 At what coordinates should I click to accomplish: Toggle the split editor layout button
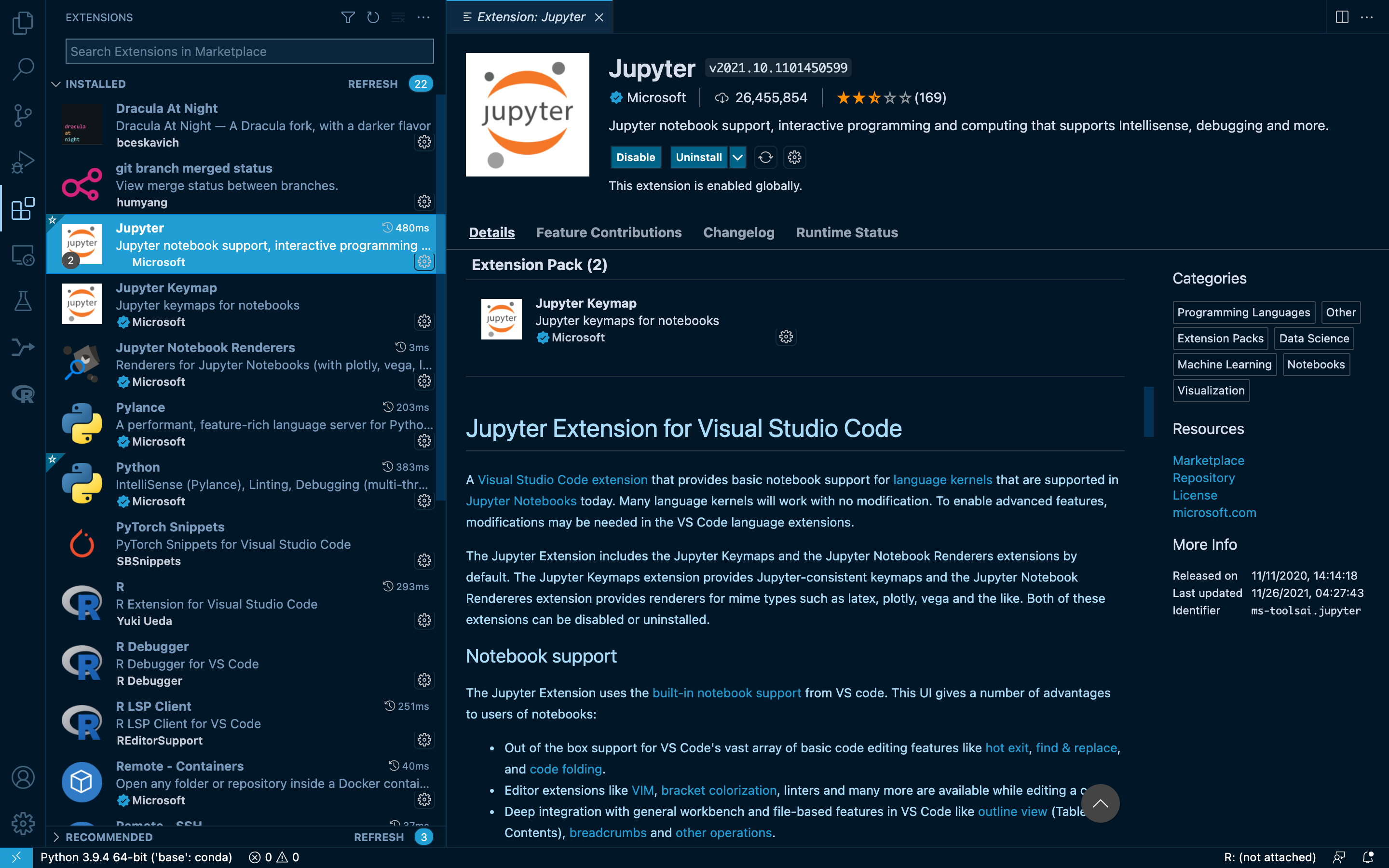[1342, 17]
